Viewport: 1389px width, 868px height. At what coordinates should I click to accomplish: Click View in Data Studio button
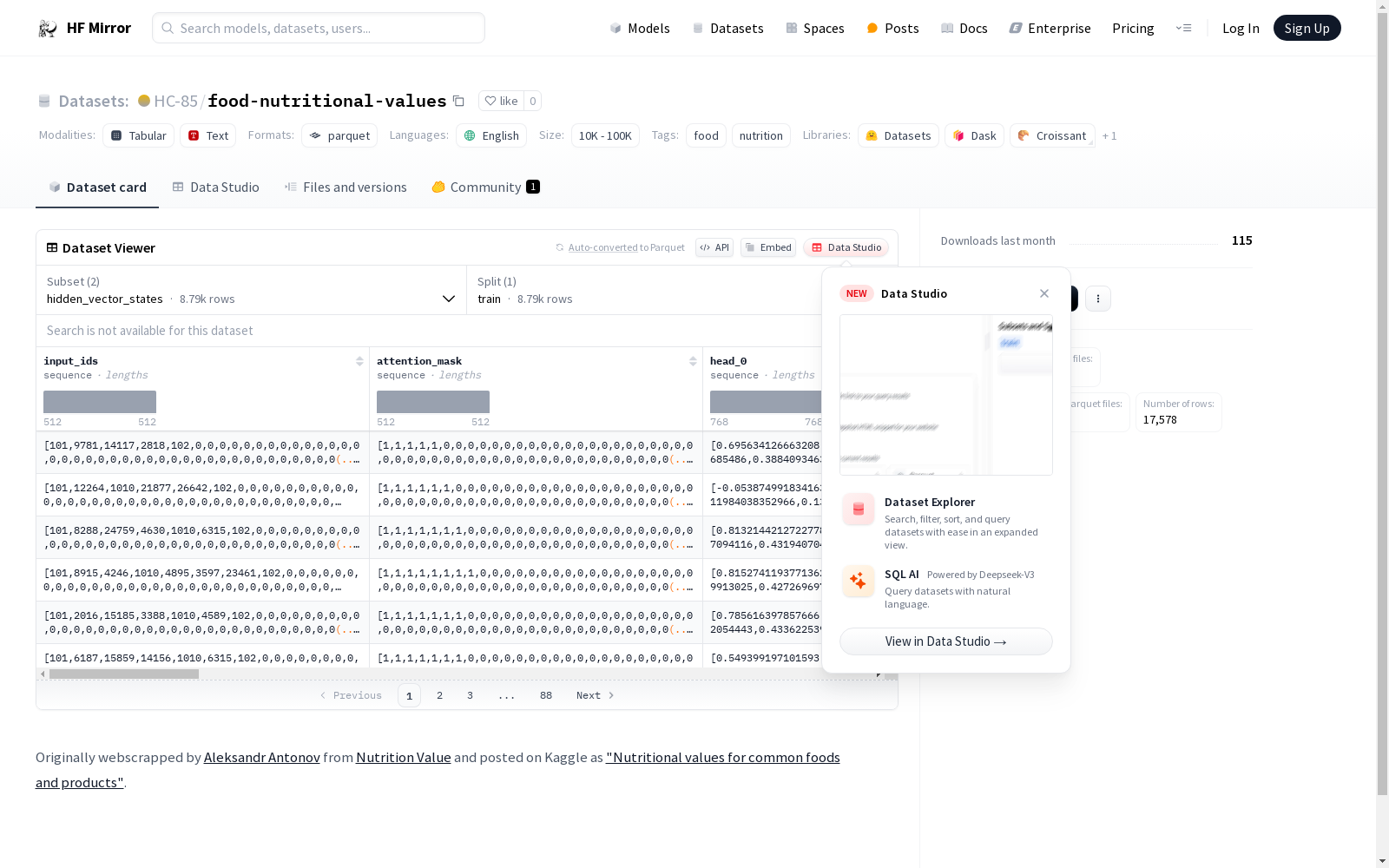click(946, 641)
